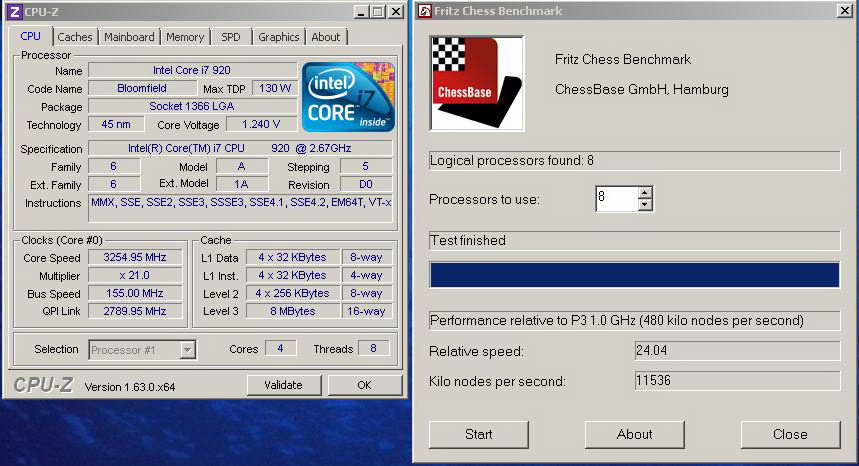Screen dimensions: 859x466
Task: Click the Fritz Chess Benchmark title bar icon
Action: (x=425, y=11)
